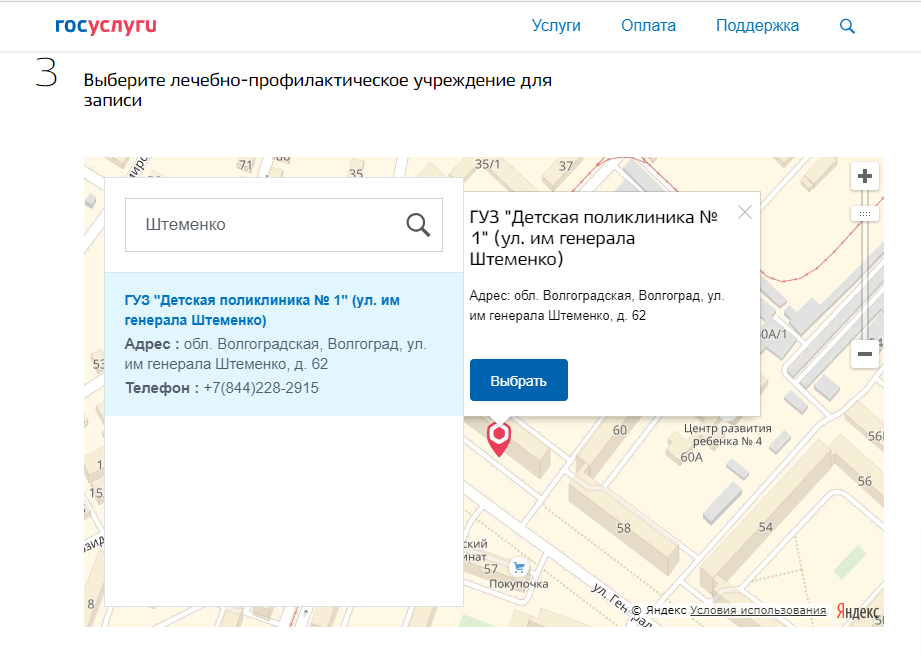Click the Покупочка shopping cart icon
Viewport: 921px width, 657px height.
pyautogui.click(x=519, y=567)
